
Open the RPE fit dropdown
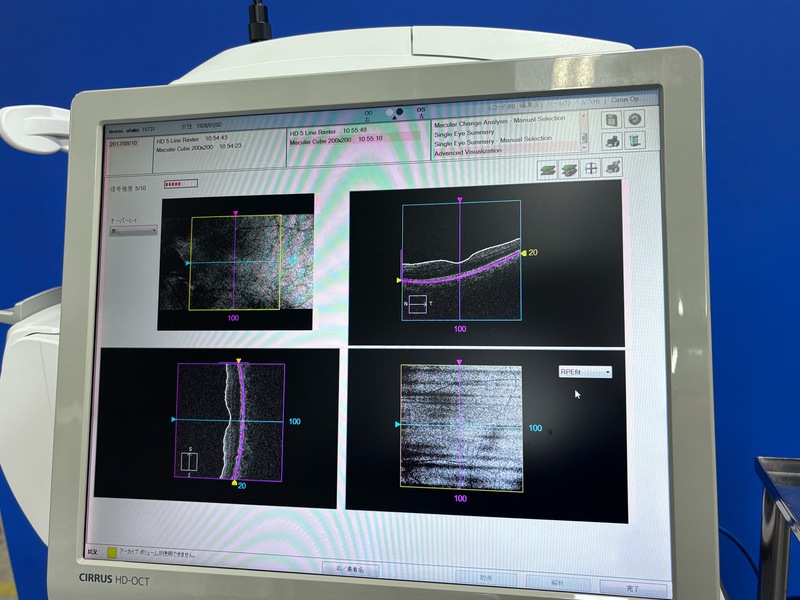(x=585, y=372)
